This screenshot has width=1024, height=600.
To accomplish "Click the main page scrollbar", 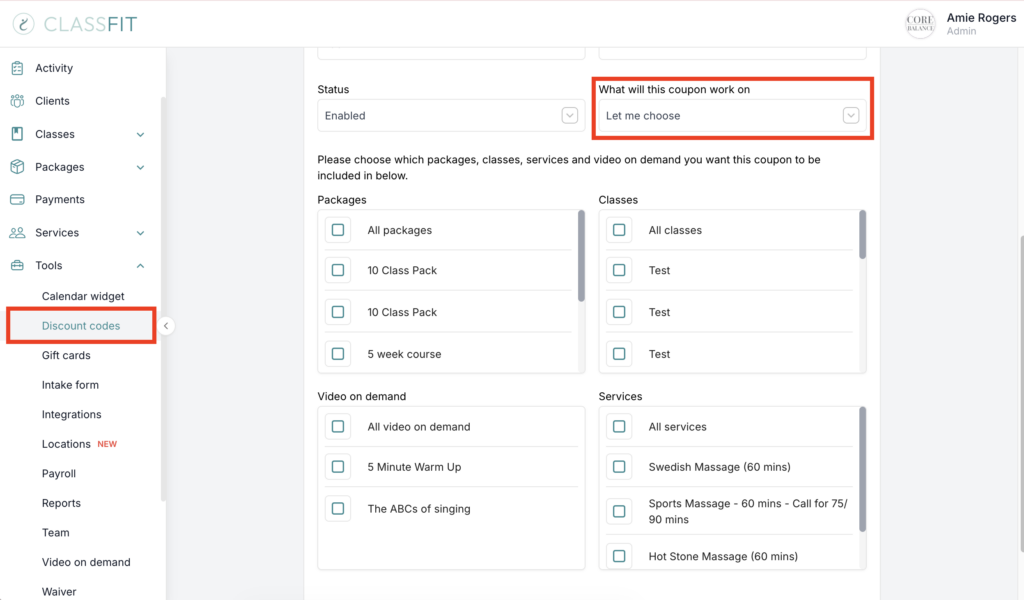I will pyautogui.click(x=1021, y=392).
